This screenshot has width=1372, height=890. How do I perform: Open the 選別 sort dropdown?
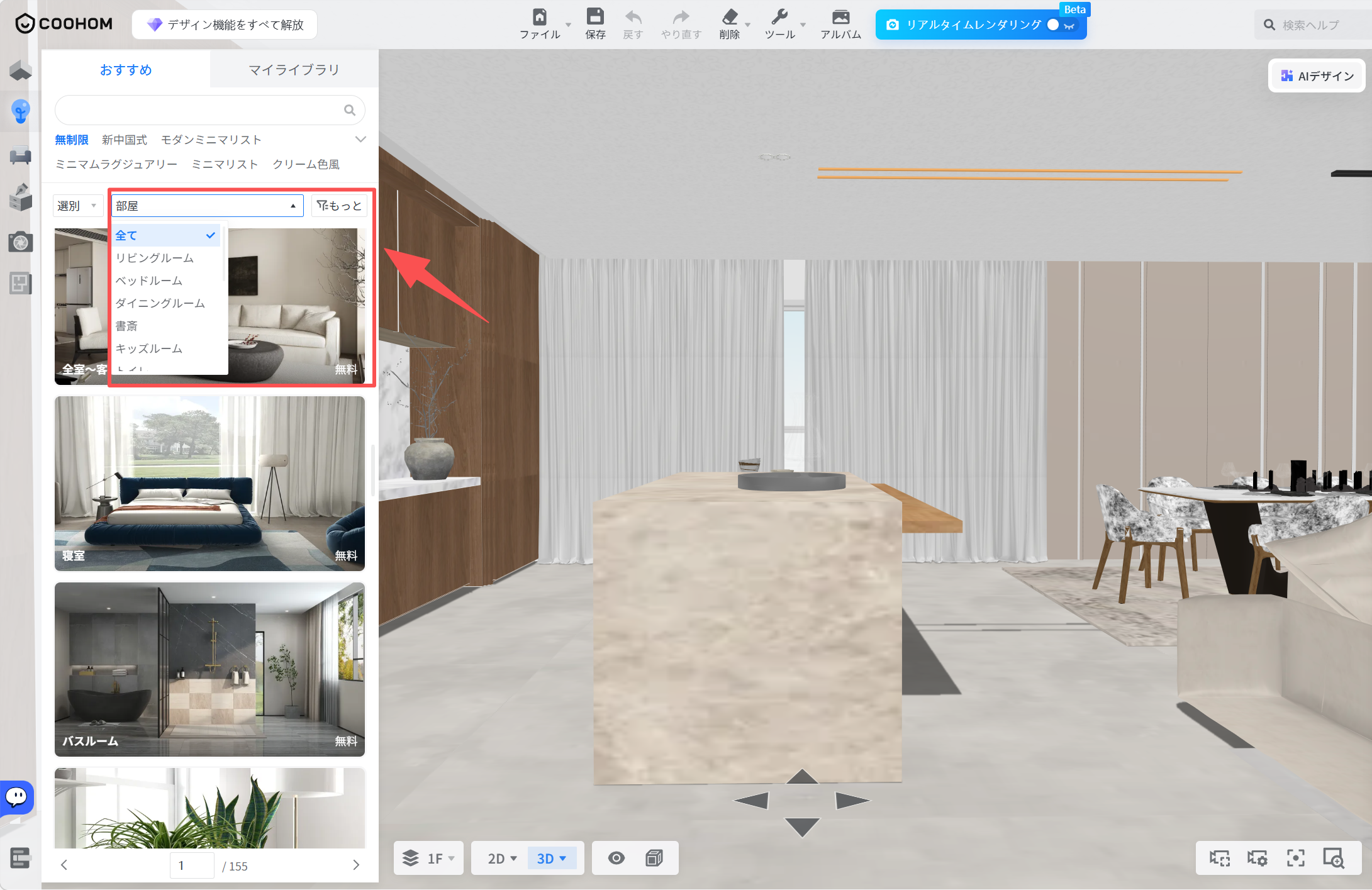(x=77, y=206)
